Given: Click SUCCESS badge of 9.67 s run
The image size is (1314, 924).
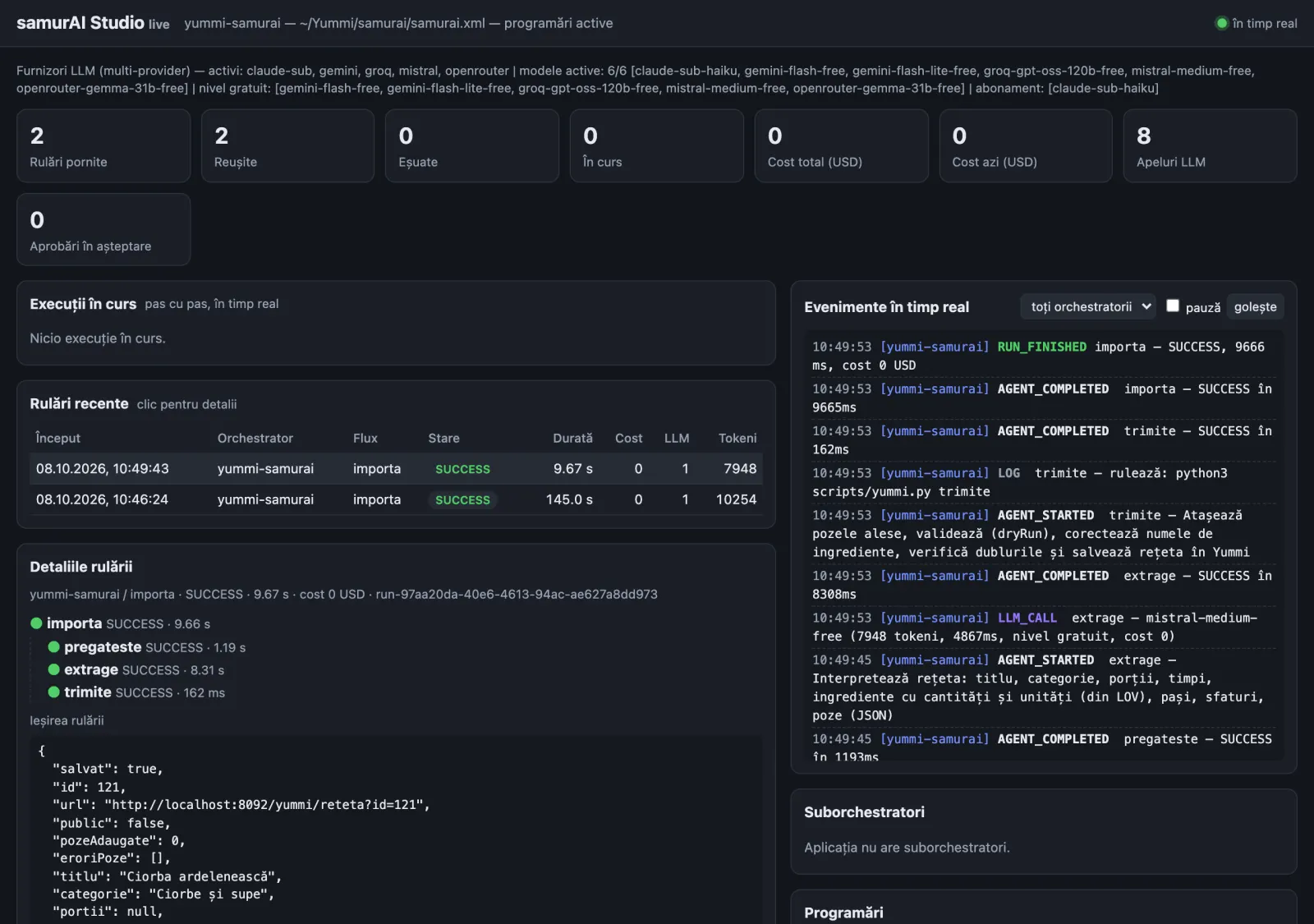Looking at the screenshot, I should pyautogui.click(x=462, y=469).
